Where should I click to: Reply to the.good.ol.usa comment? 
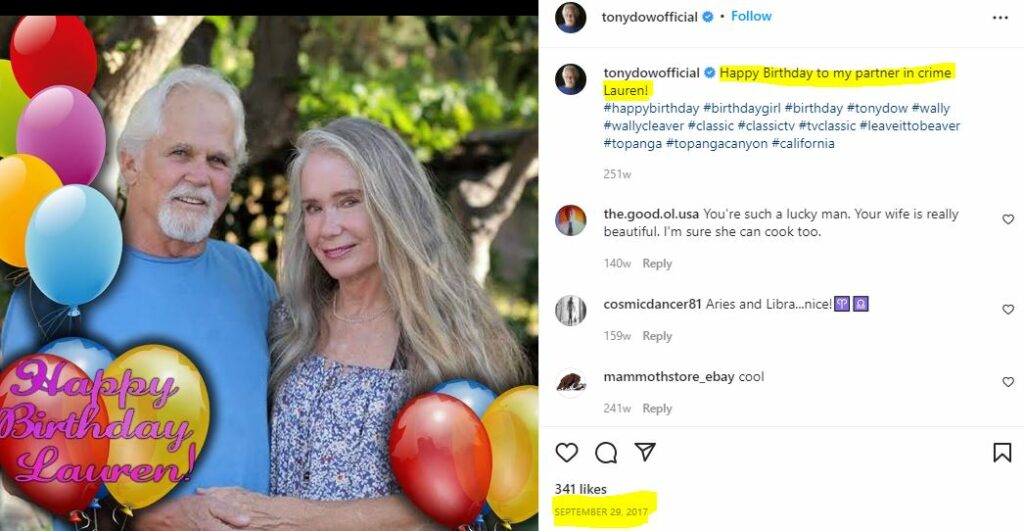pos(657,263)
